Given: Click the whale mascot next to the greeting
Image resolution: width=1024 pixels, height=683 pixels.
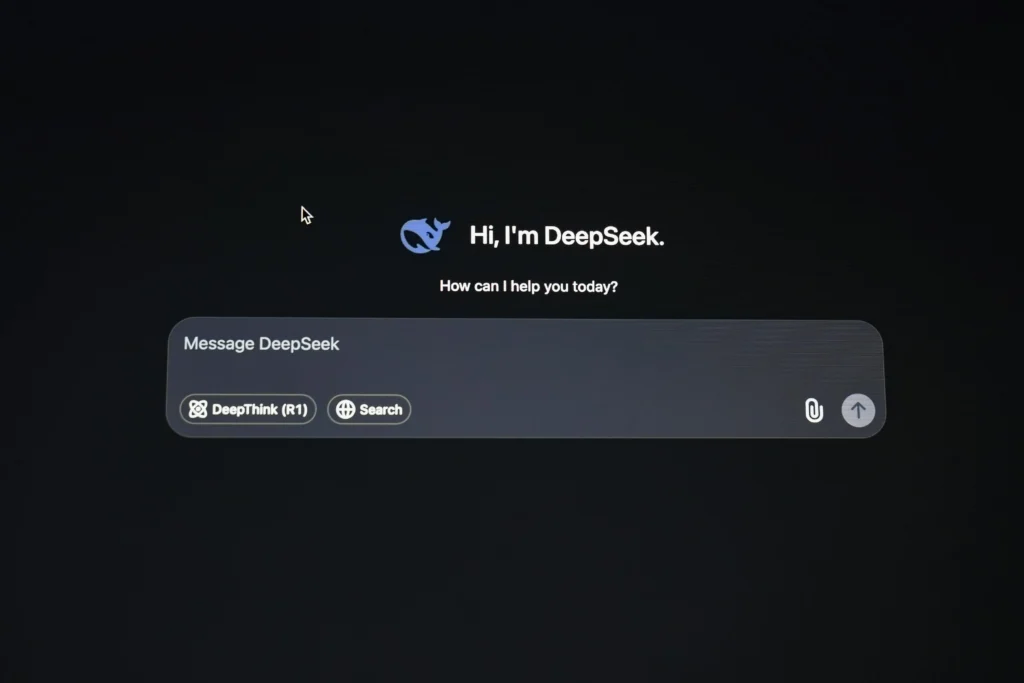Looking at the screenshot, I should (423, 234).
